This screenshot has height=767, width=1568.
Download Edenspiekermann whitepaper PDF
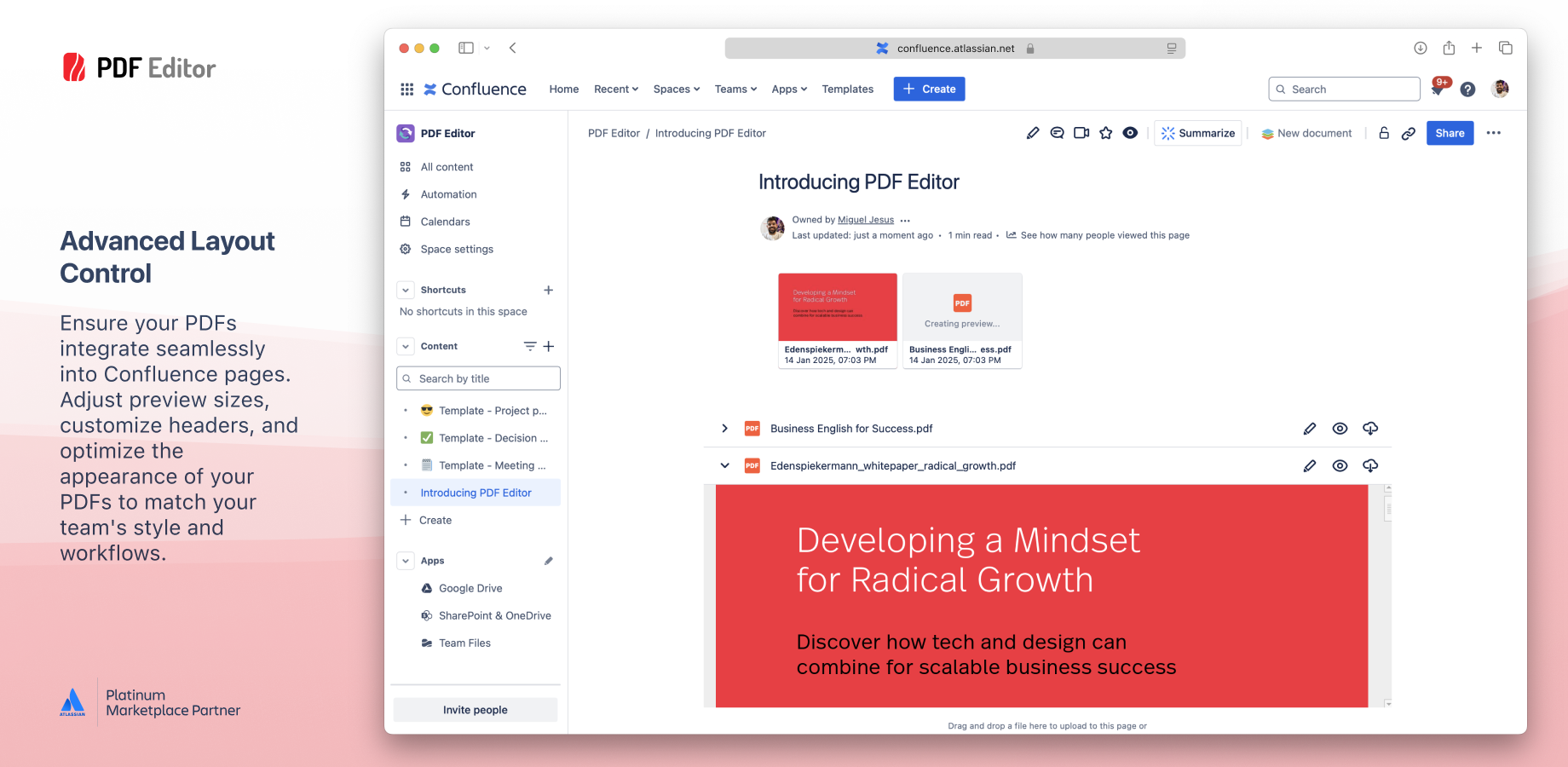1370,466
